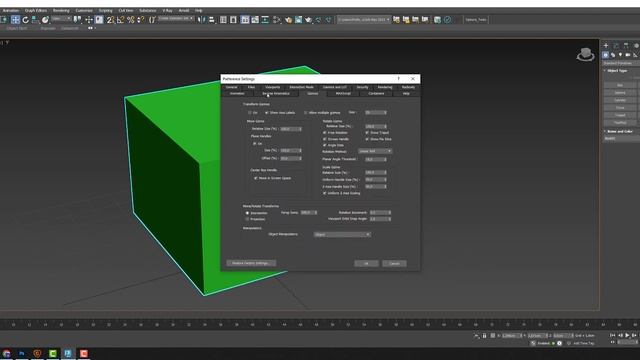Viewport: 640px width, 360px height.
Task: Select the Shapes category icon
Action: [613, 55]
